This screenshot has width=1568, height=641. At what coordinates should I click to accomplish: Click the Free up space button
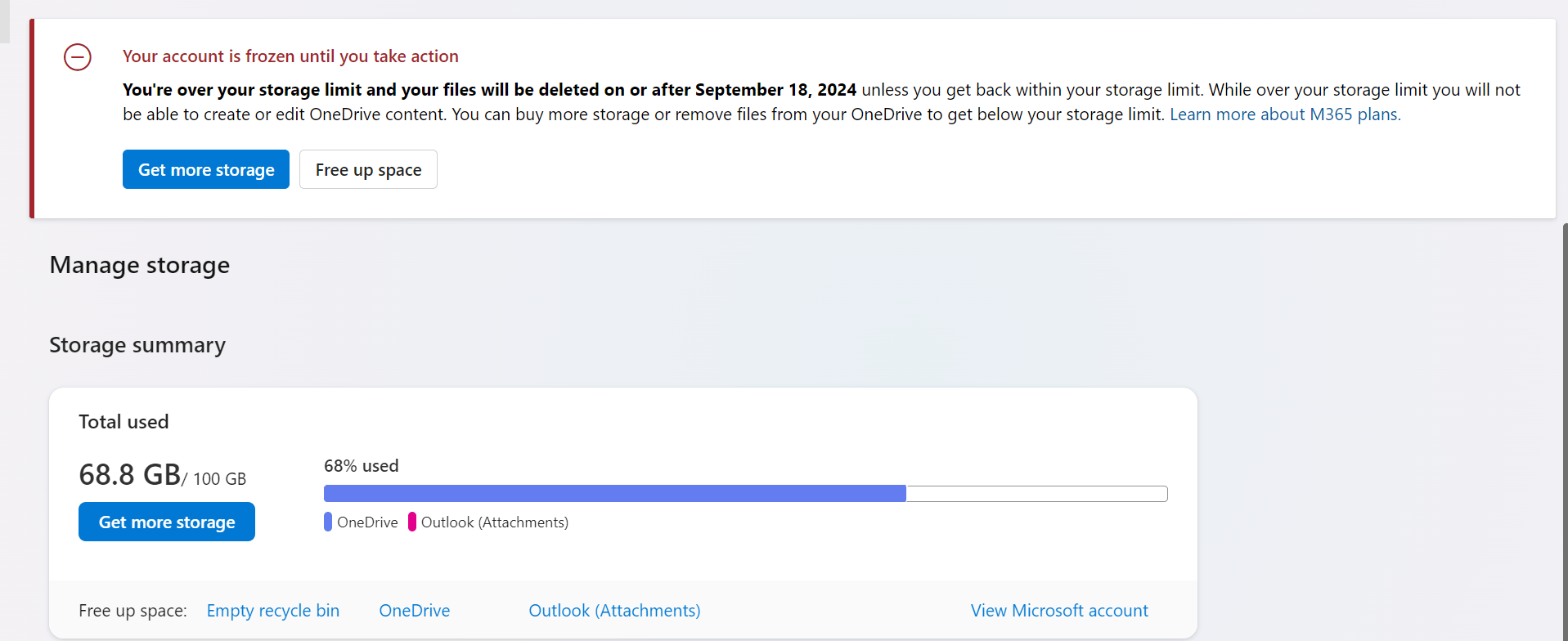368,169
